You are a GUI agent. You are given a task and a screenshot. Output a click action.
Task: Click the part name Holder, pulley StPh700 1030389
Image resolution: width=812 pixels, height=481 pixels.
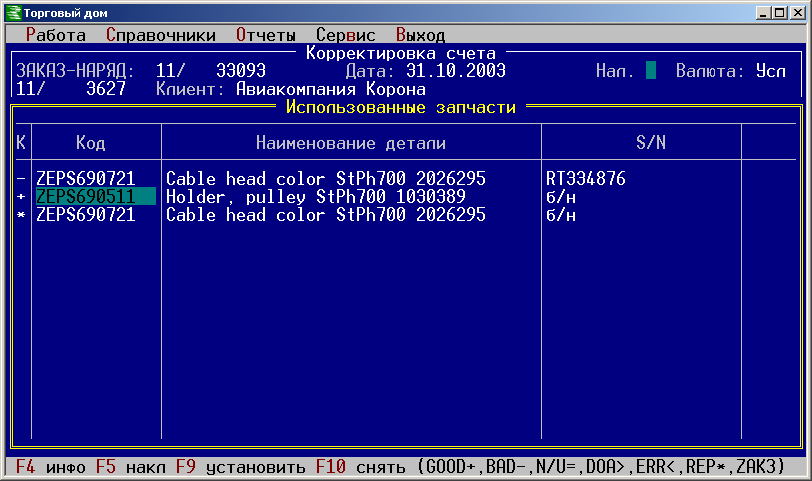click(x=315, y=197)
